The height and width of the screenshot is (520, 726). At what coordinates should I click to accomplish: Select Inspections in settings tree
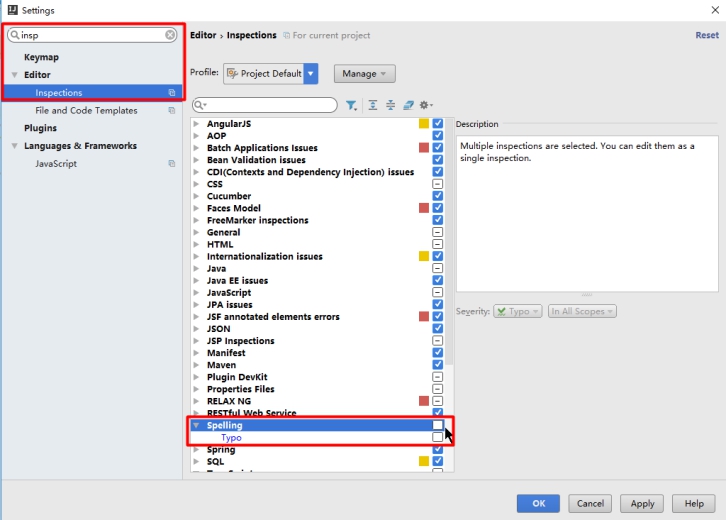(x=93, y=93)
